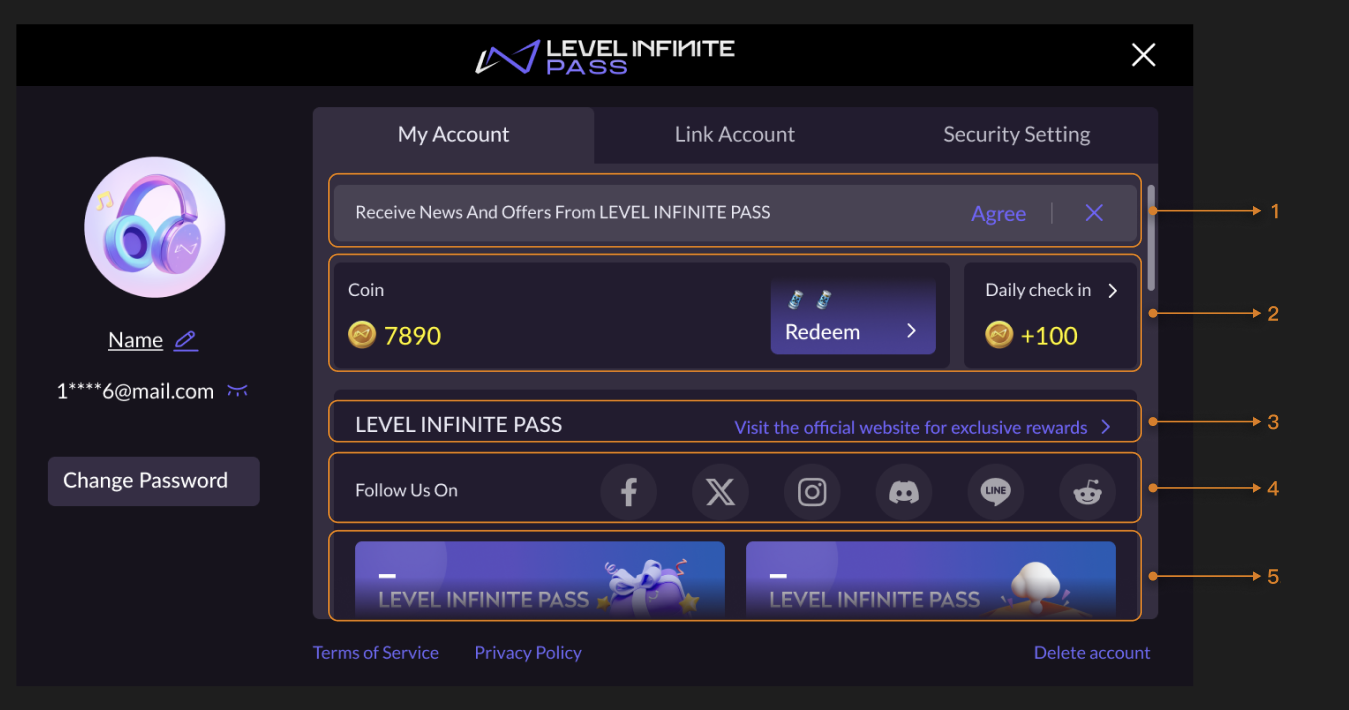Open the Security Setting tab

tap(1016, 134)
